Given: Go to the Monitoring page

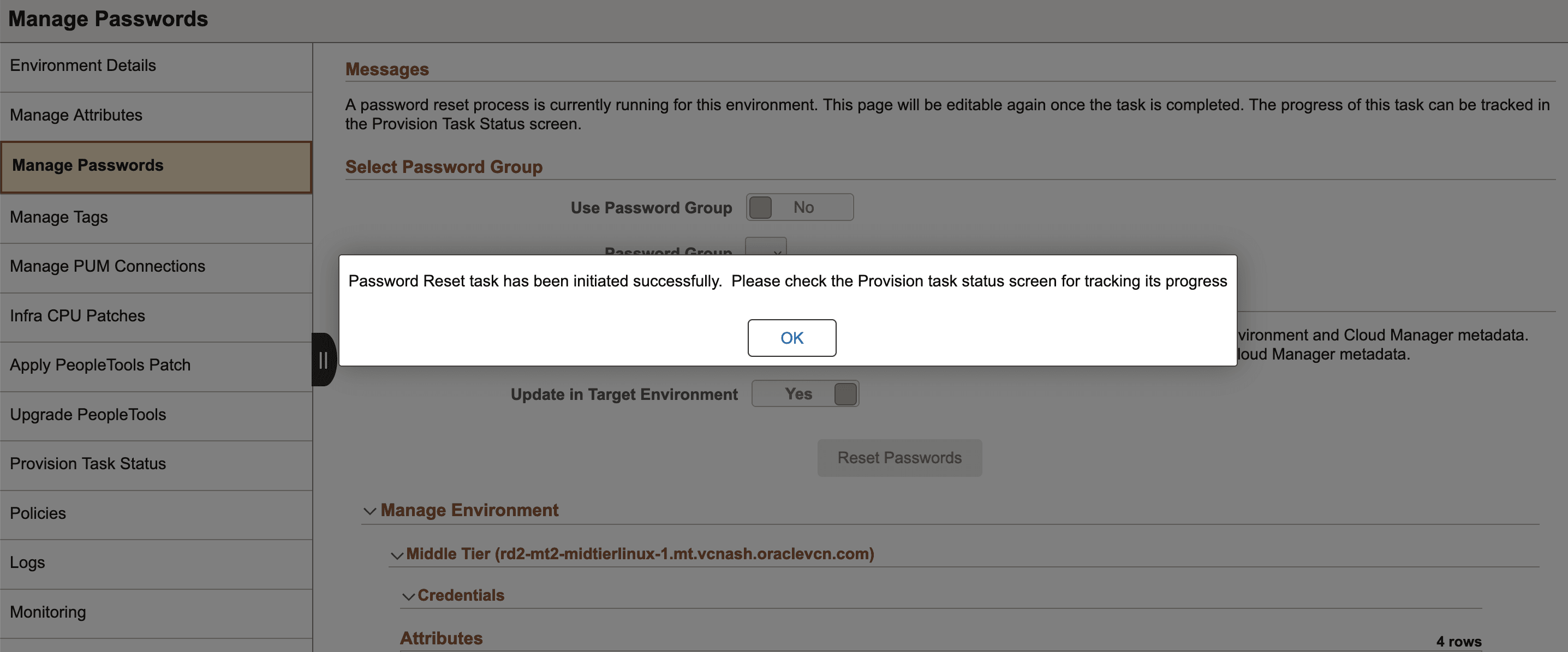Looking at the screenshot, I should click(x=47, y=612).
